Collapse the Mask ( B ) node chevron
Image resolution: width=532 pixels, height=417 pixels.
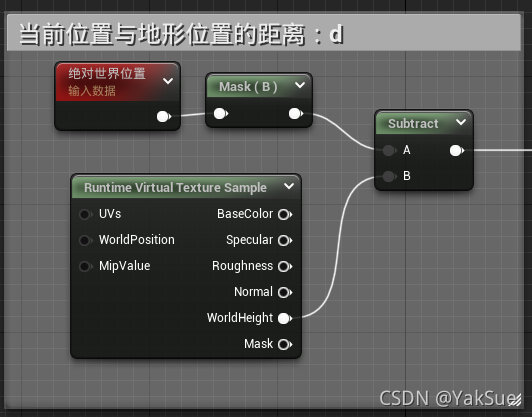(300, 85)
